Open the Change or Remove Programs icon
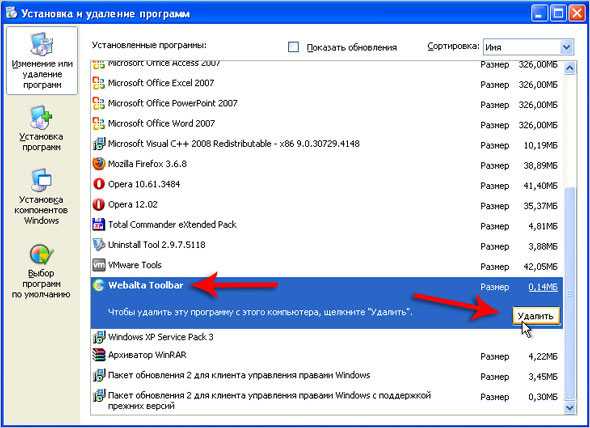 pyautogui.click(x=41, y=44)
